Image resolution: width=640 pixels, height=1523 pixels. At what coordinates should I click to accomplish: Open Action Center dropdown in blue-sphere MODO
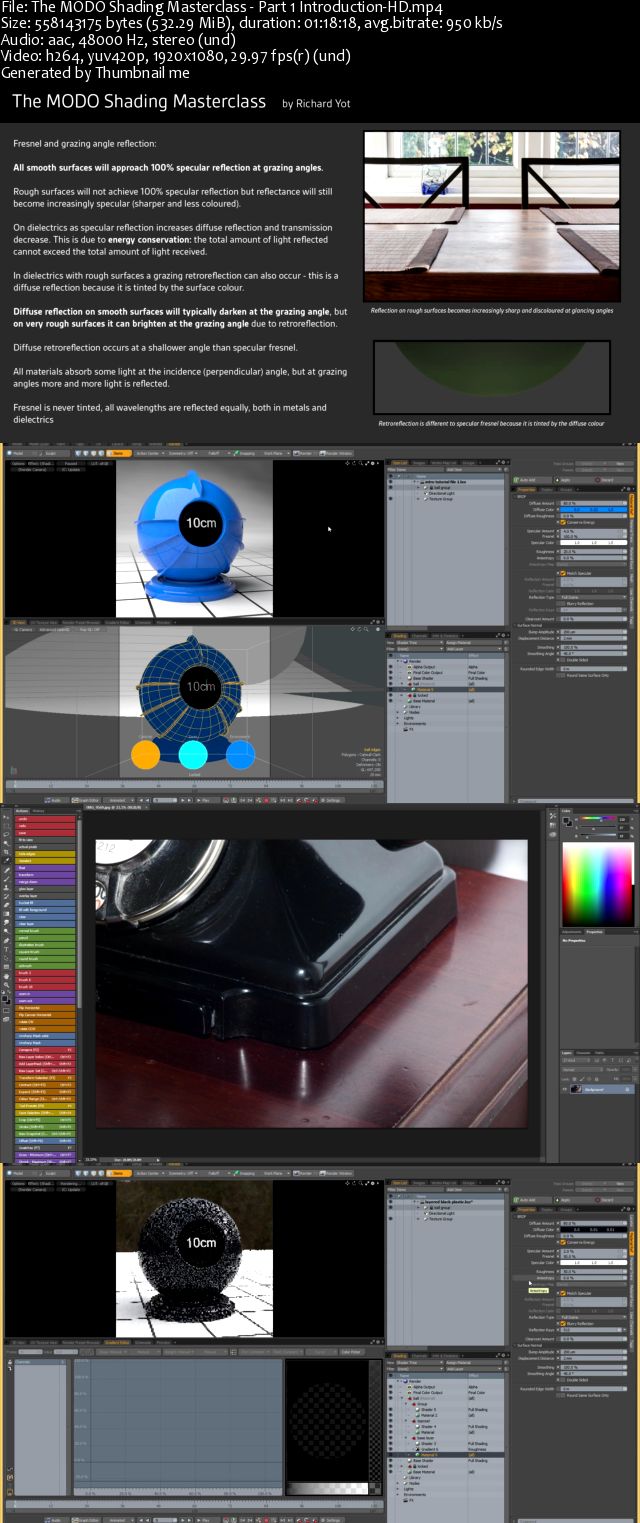pyautogui.click(x=148, y=453)
